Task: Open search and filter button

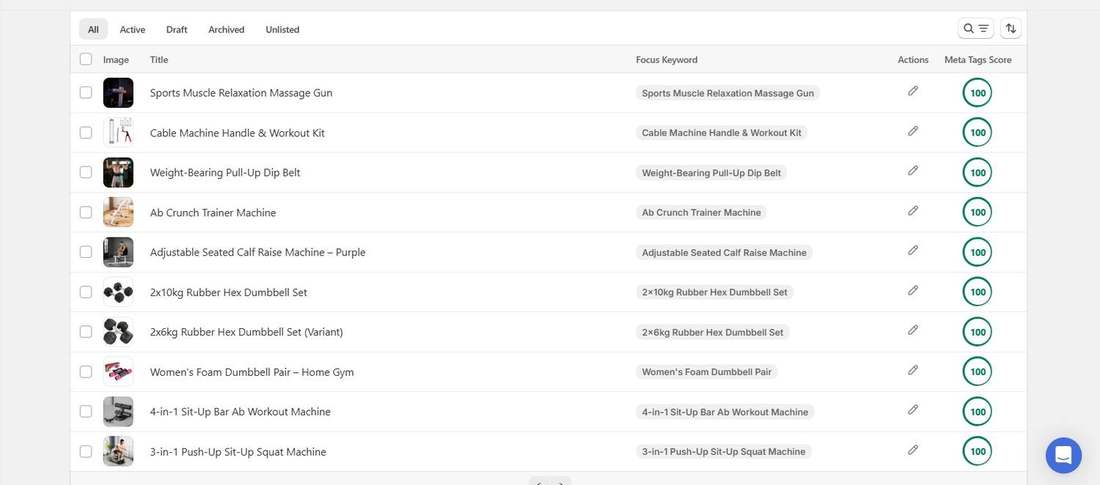Action: click(x=975, y=29)
